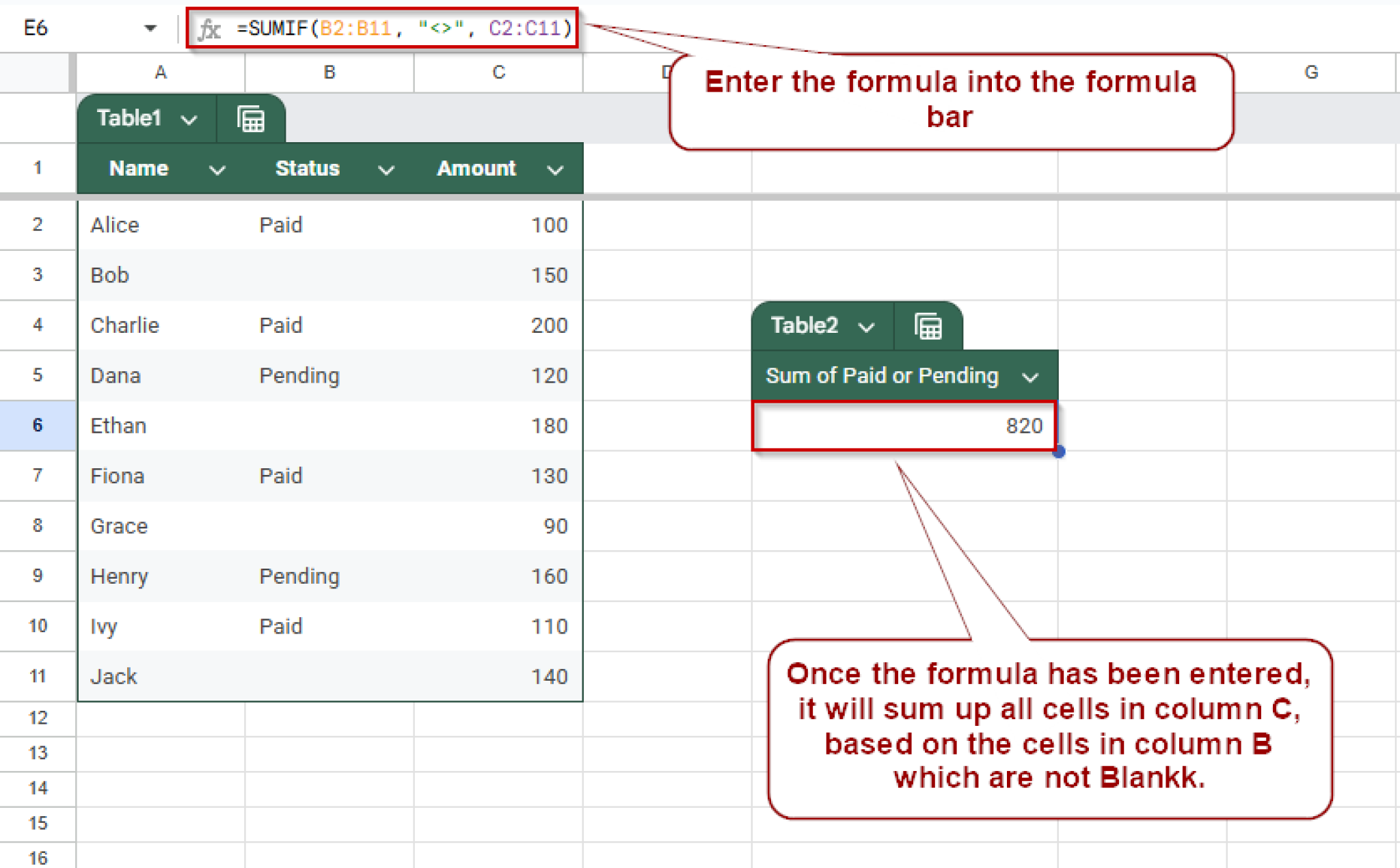This screenshot has height=868, width=1400.
Task: Open the Sum of Paid or Pending dropdown
Action: tap(1031, 375)
